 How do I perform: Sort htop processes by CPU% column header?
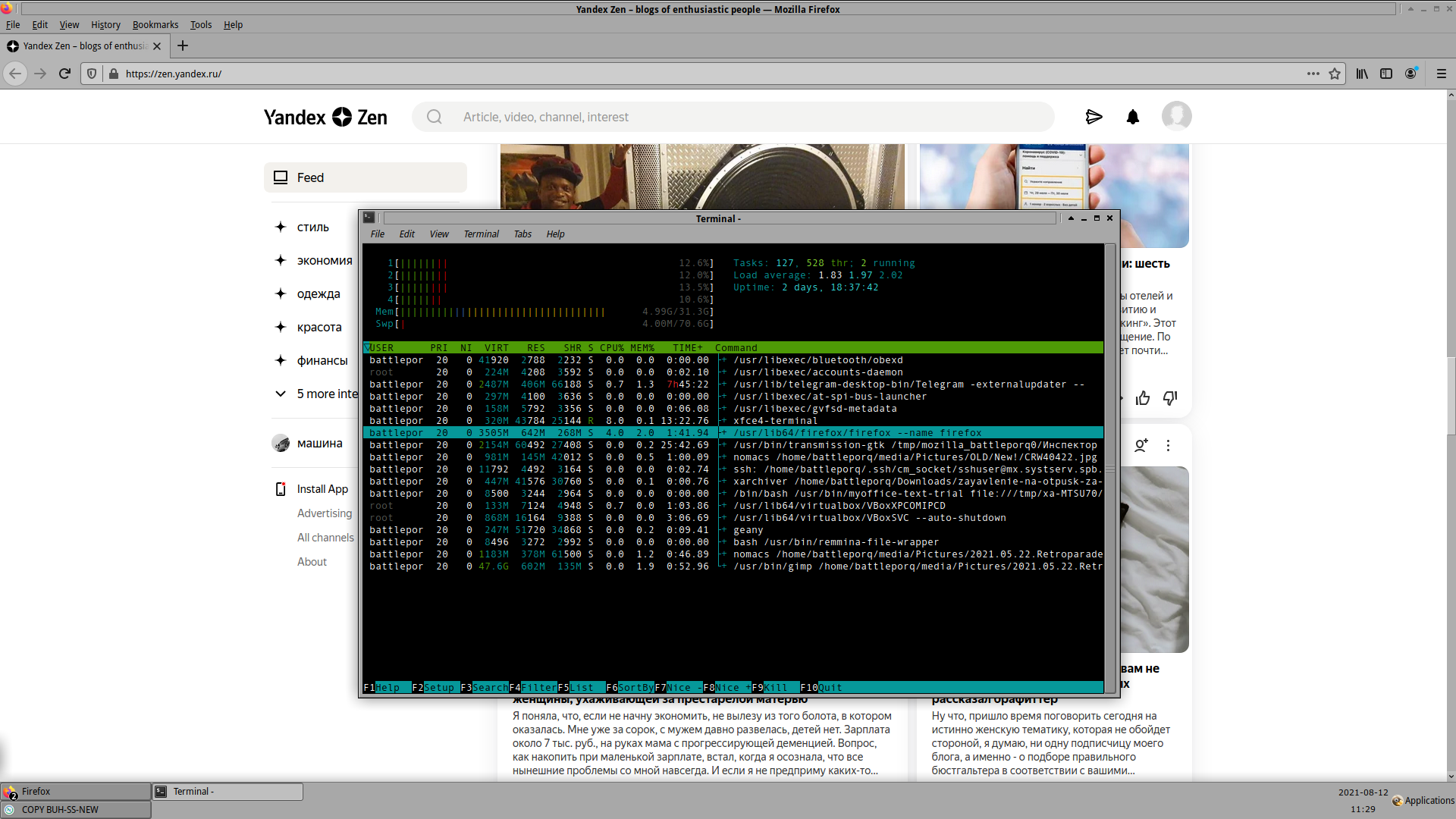(612, 348)
